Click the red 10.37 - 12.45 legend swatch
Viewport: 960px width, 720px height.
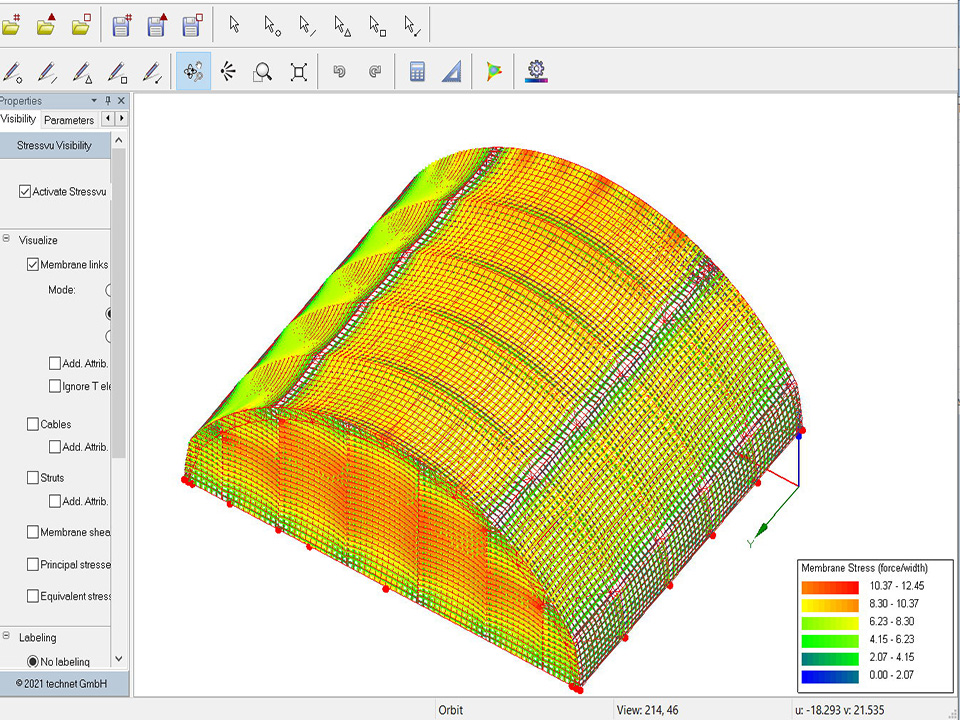pyautogui.click(x=830, y=587)
